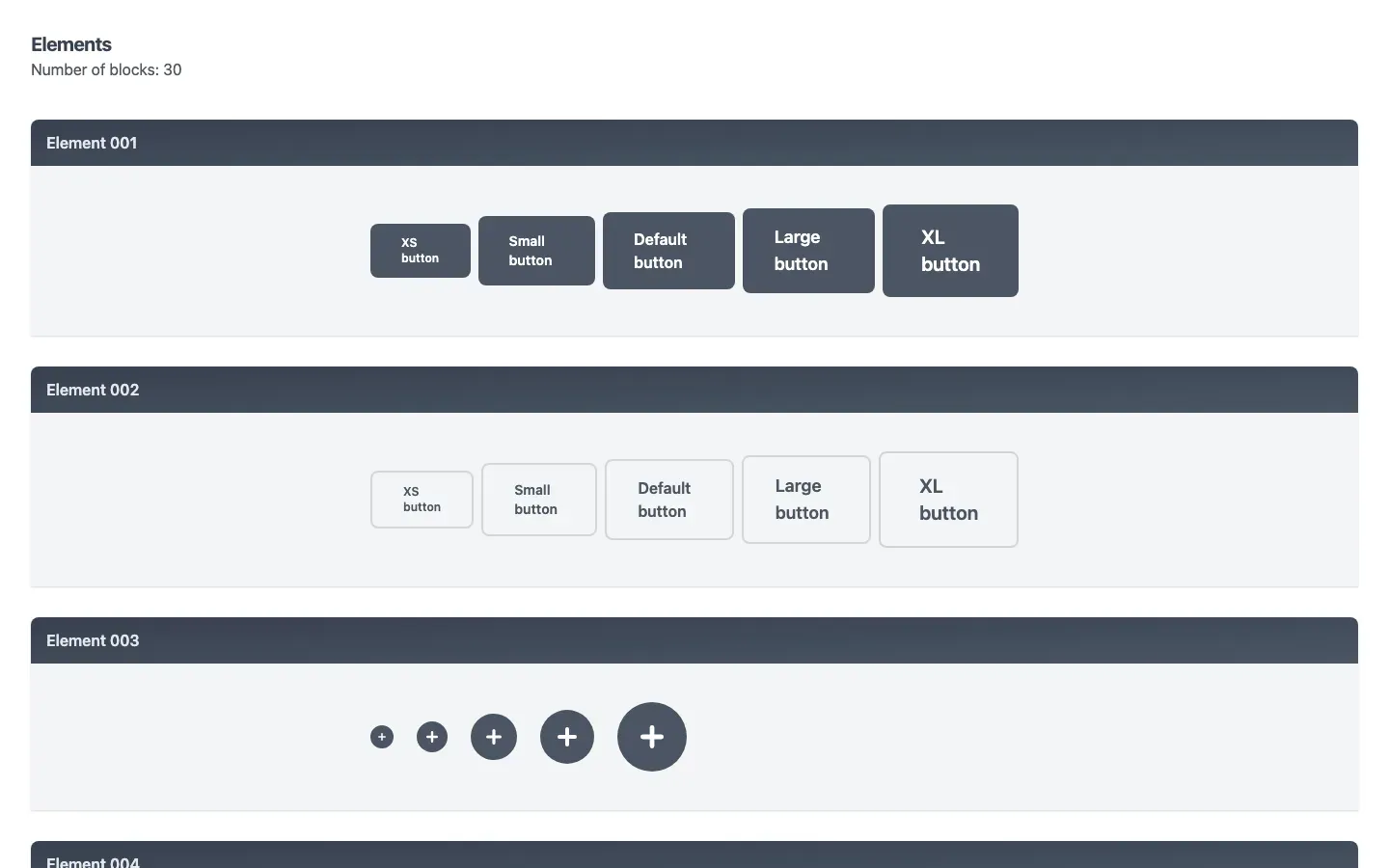
Task: Click the smallest circular plus icon button
Action: tap(382, 737)
